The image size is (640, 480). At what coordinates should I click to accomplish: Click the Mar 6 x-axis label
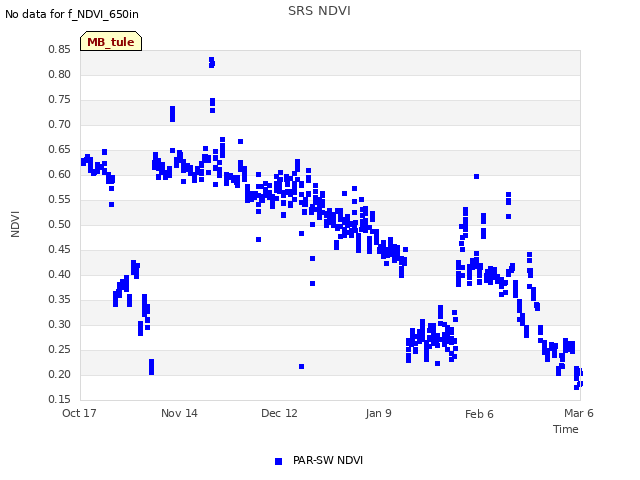[x=579, y=413]
